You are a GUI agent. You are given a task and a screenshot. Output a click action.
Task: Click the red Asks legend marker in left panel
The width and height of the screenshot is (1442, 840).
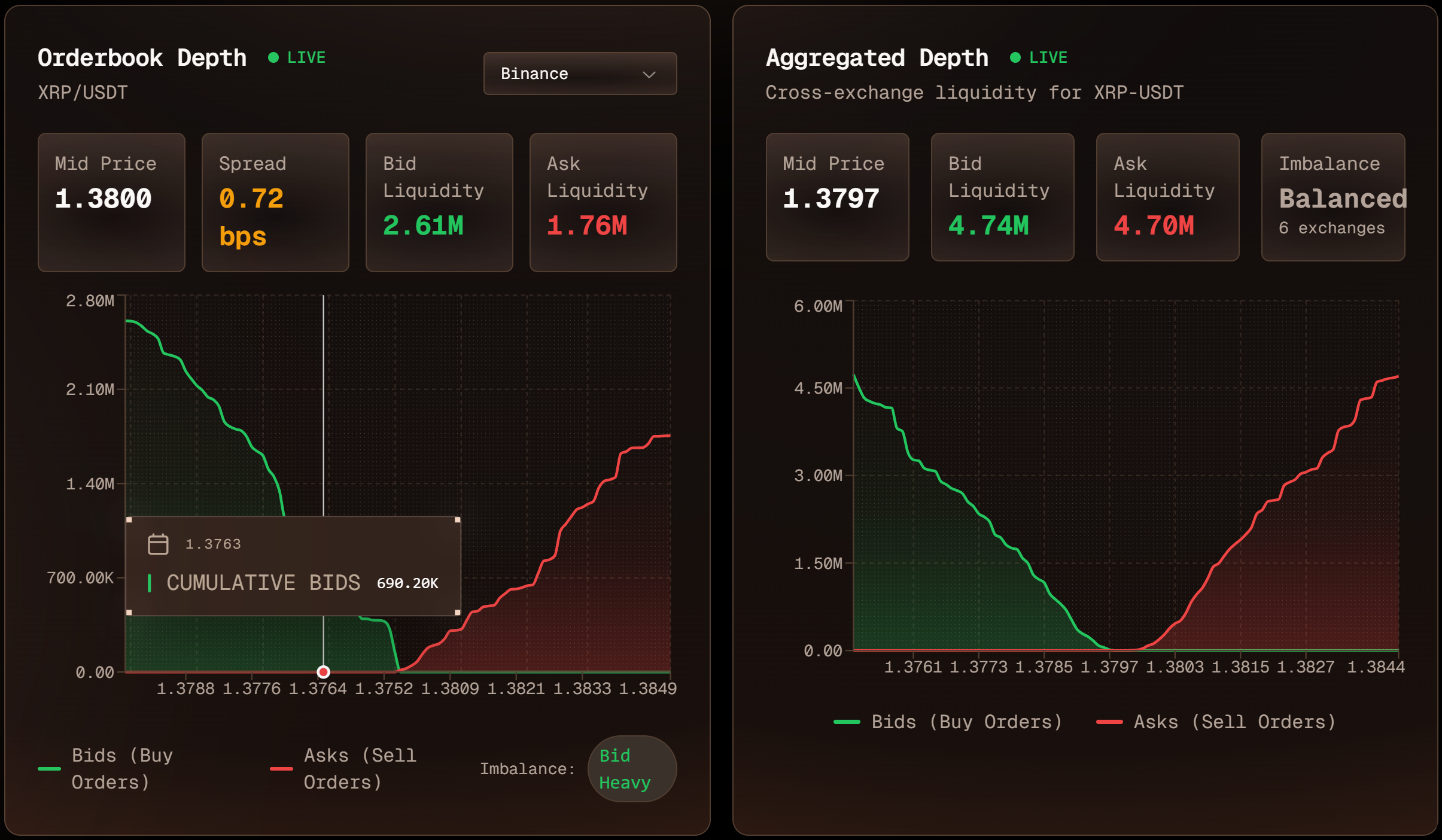tap(281, 769)
